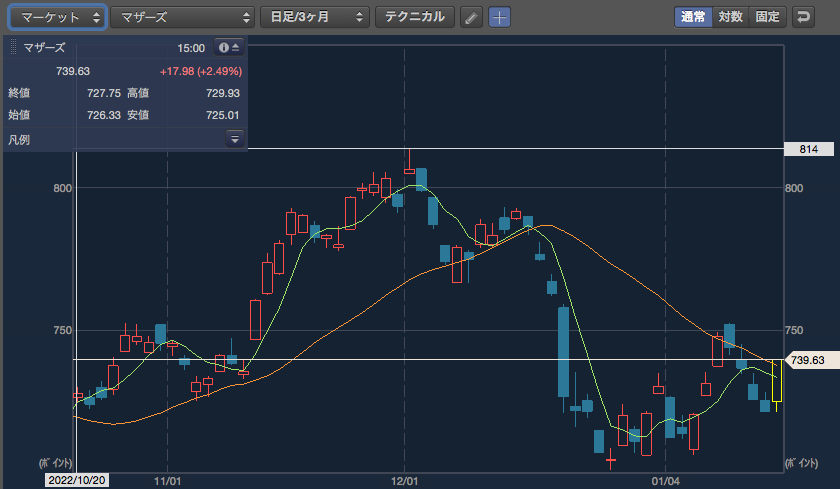
Task: Open the マザーズ index dropdown
Action: pos(183,17)
